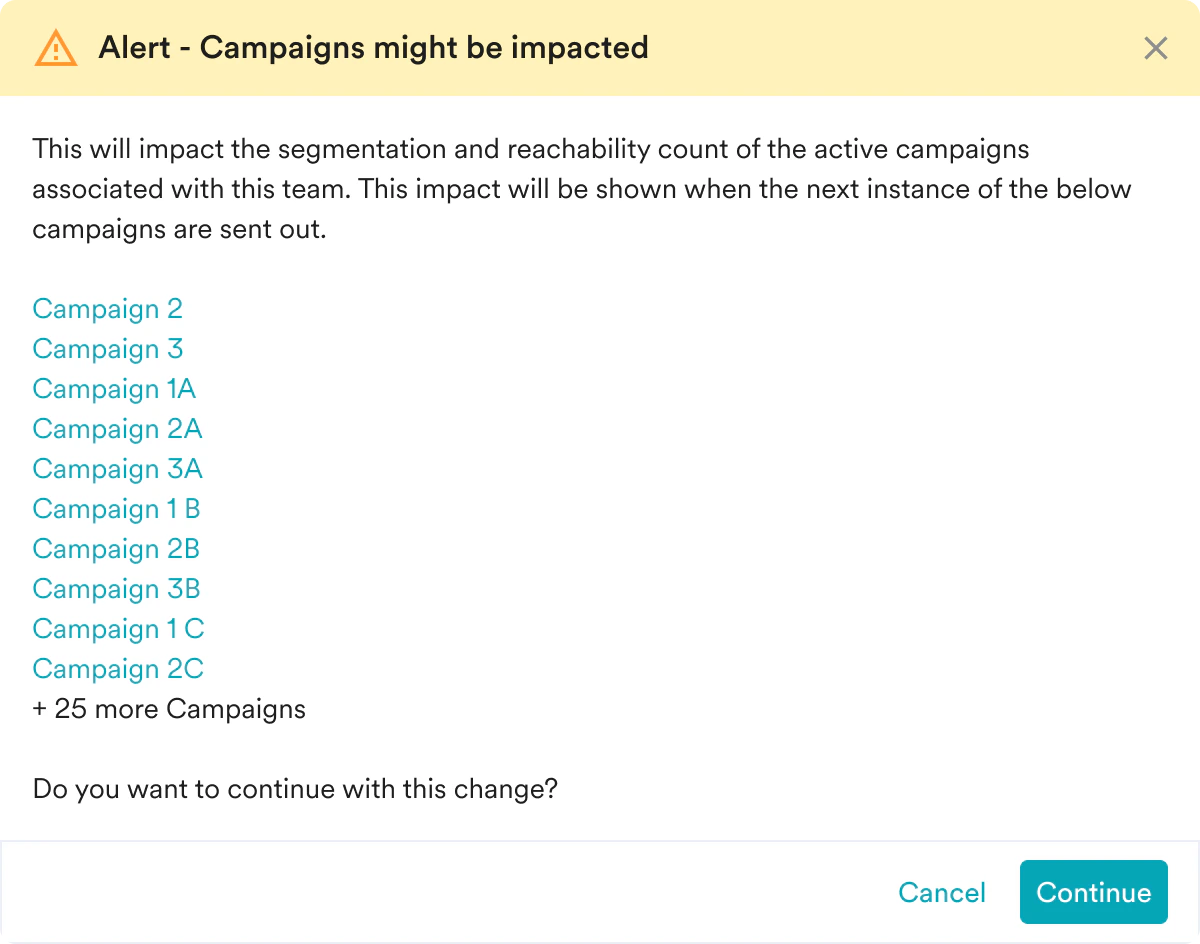Click the '+ 25 more Campaigns' text
Image resolution: width=1200 pixels, height=944 pixels.
click(x=169, y=709)
